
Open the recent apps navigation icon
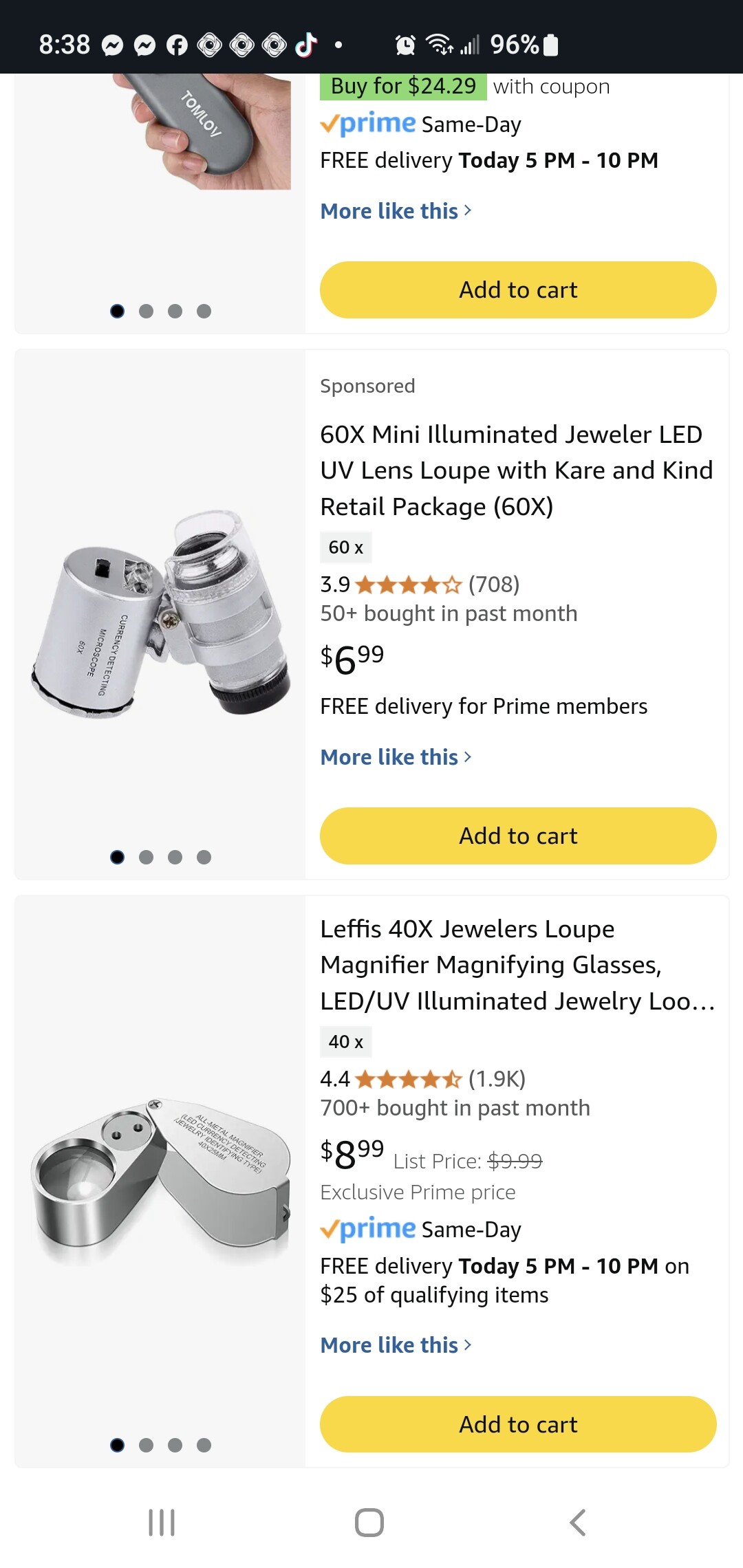pyautogui.click(x=162, y=1523)
